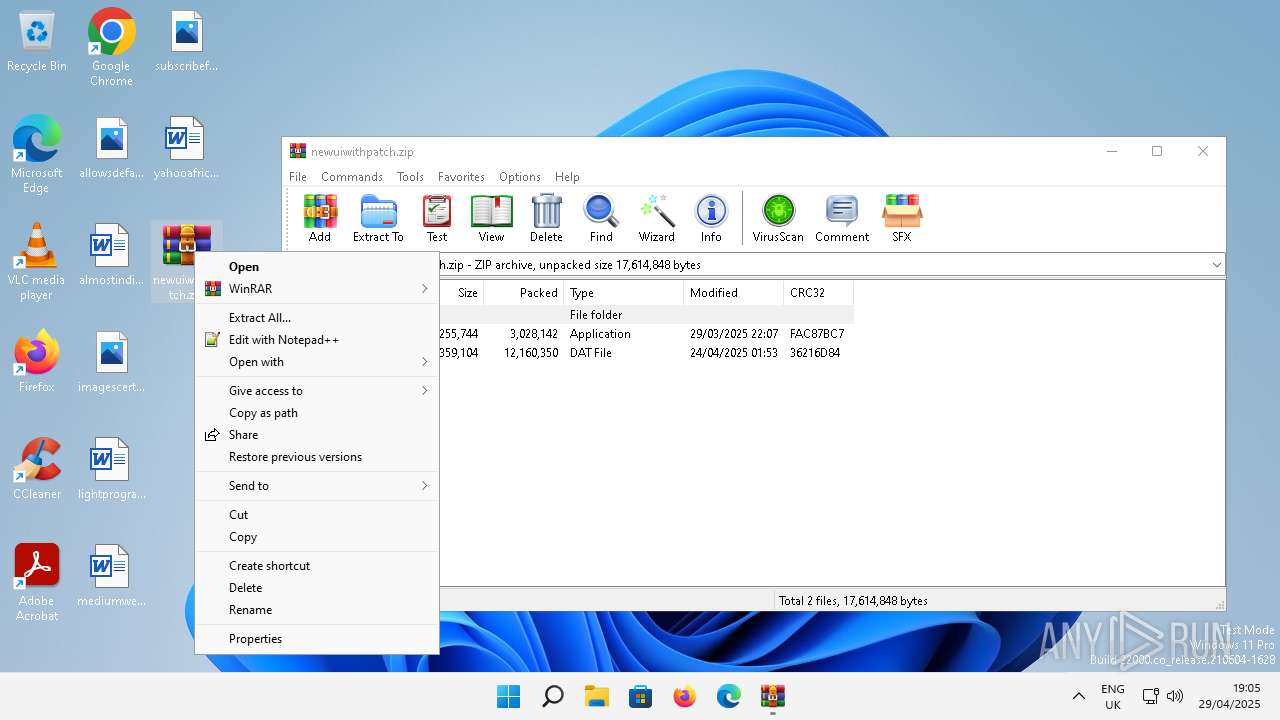Open Microsoft Store from the taskbar
The width and height of the screenshot is (1280, 720).
640,697
